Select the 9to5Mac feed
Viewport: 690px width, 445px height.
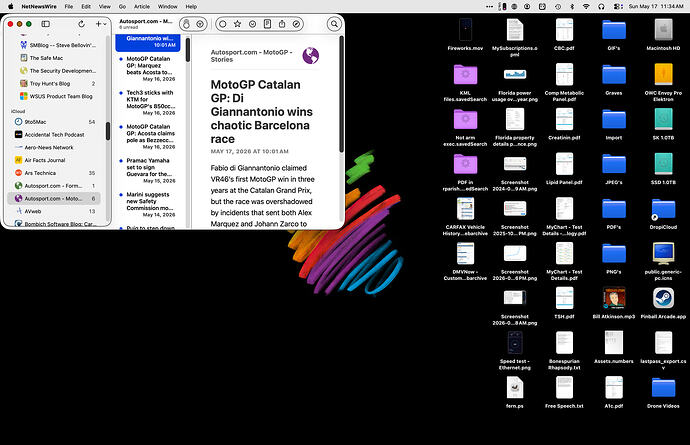click(55, 121)
